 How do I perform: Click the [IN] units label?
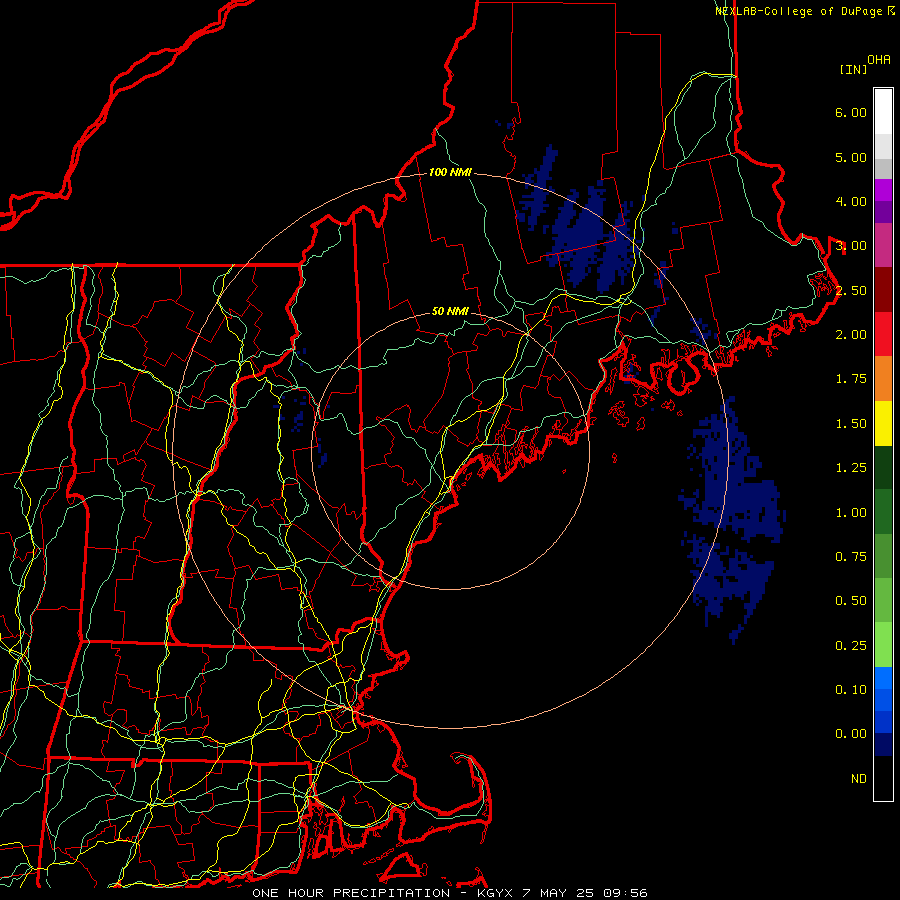pos(853,69)
